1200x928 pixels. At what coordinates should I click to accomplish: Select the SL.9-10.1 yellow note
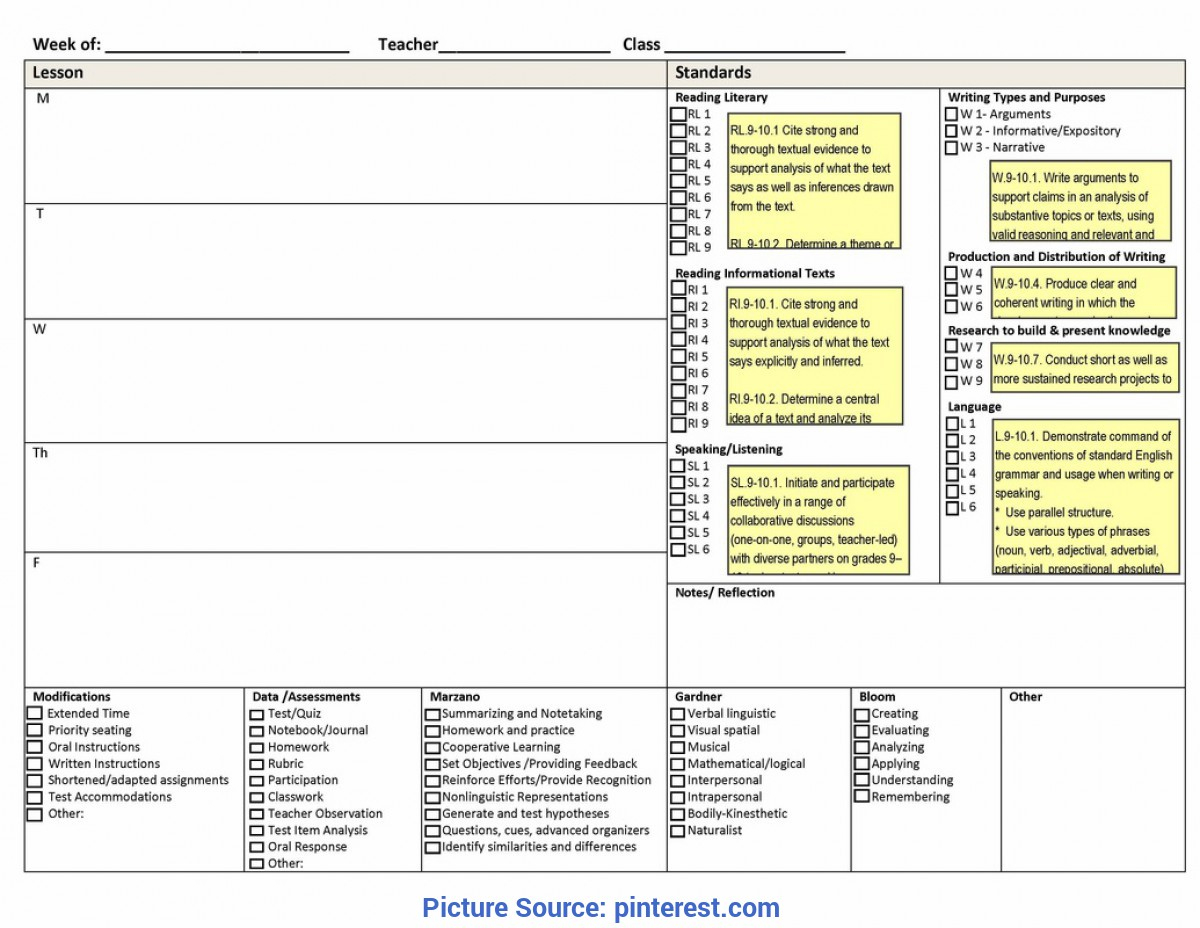coord(819,520)
